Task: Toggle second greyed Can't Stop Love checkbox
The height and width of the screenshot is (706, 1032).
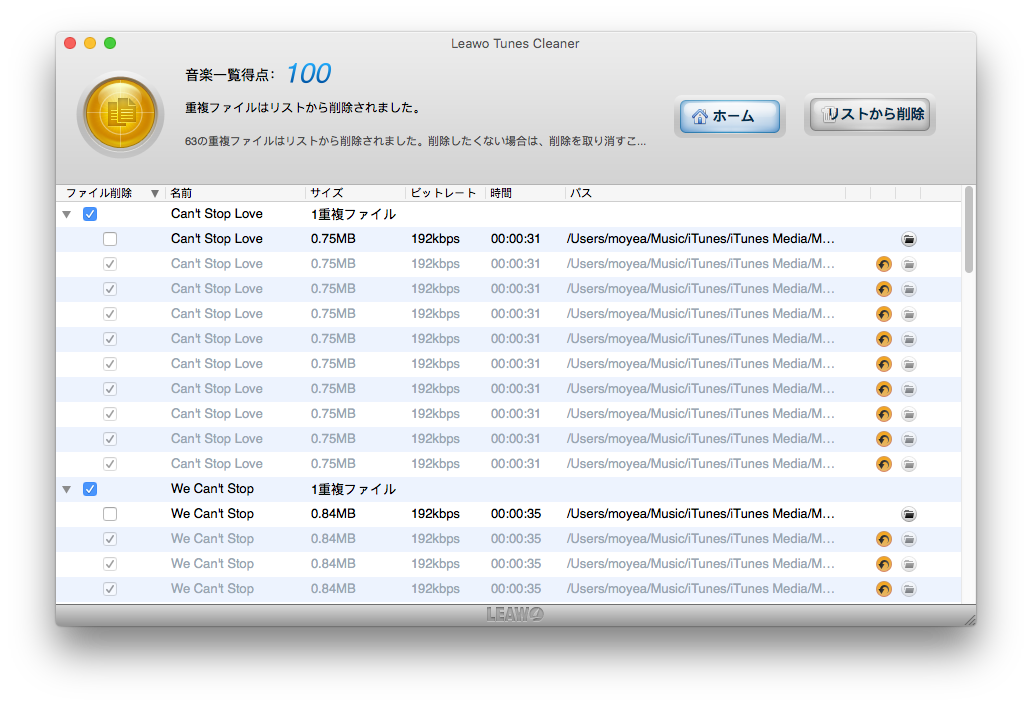Action: click(110, 289)
